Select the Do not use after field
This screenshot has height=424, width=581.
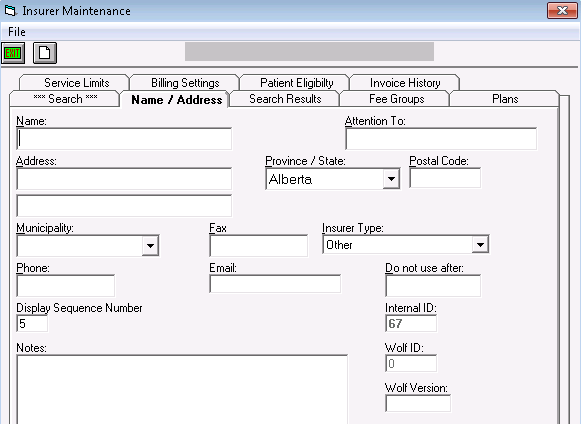433,285
